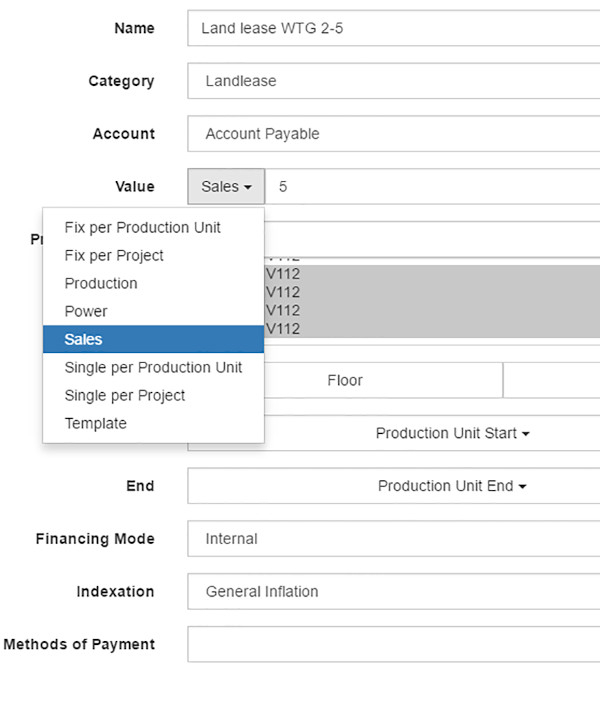Select Power in the dropdown list

point(86,311)
